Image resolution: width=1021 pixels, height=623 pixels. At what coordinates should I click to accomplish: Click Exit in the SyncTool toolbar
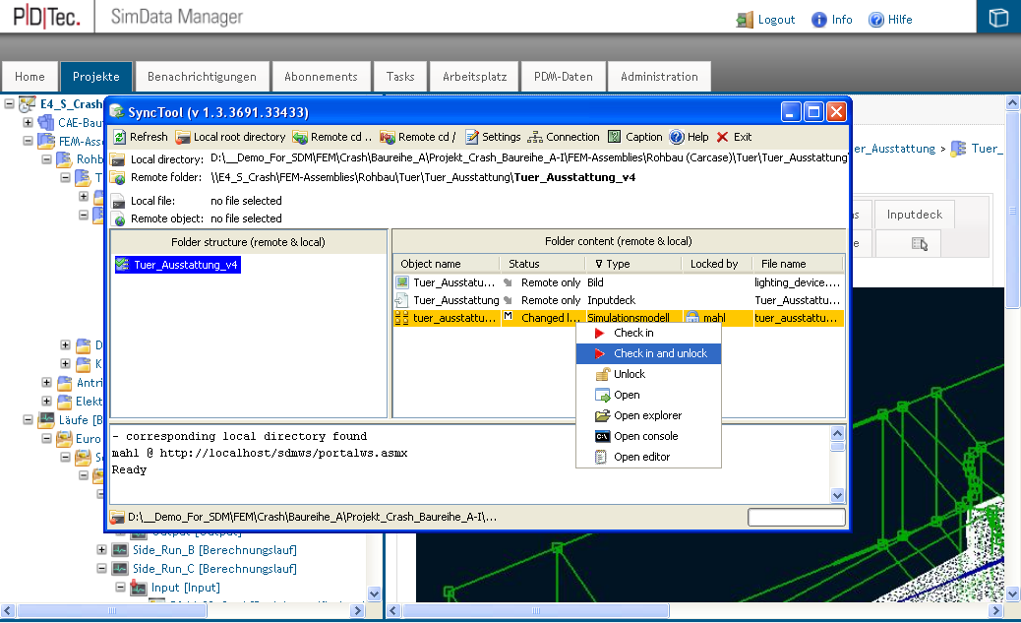point(734,137)
